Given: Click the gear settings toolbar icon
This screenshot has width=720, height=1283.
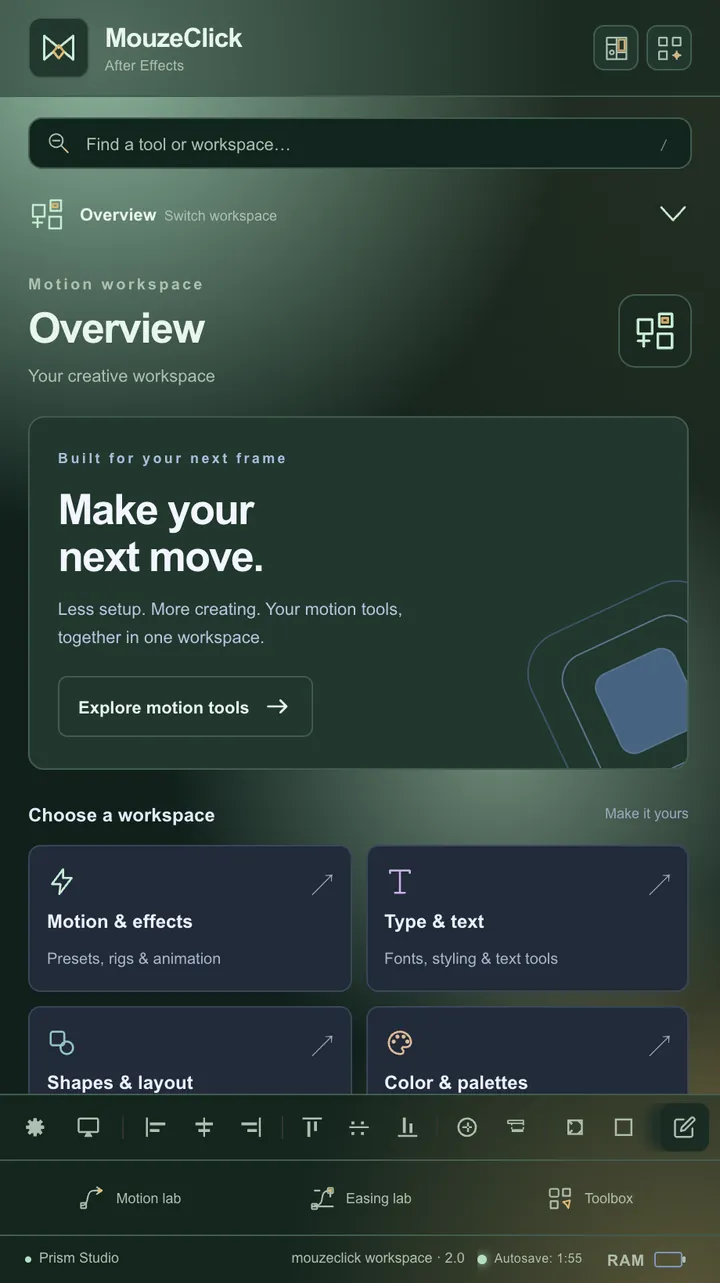Looking at the screenshot, I should tap(35, 1127).
